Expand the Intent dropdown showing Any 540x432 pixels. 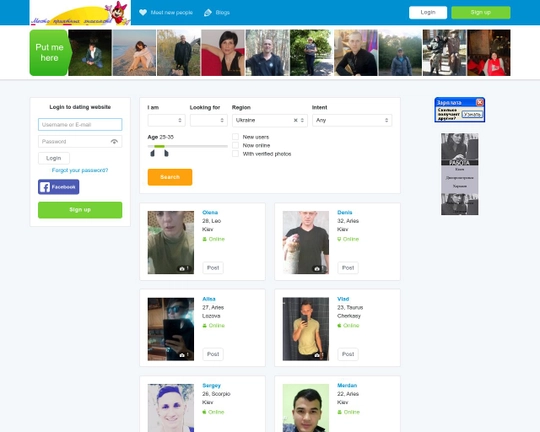(x=352, y=120)
